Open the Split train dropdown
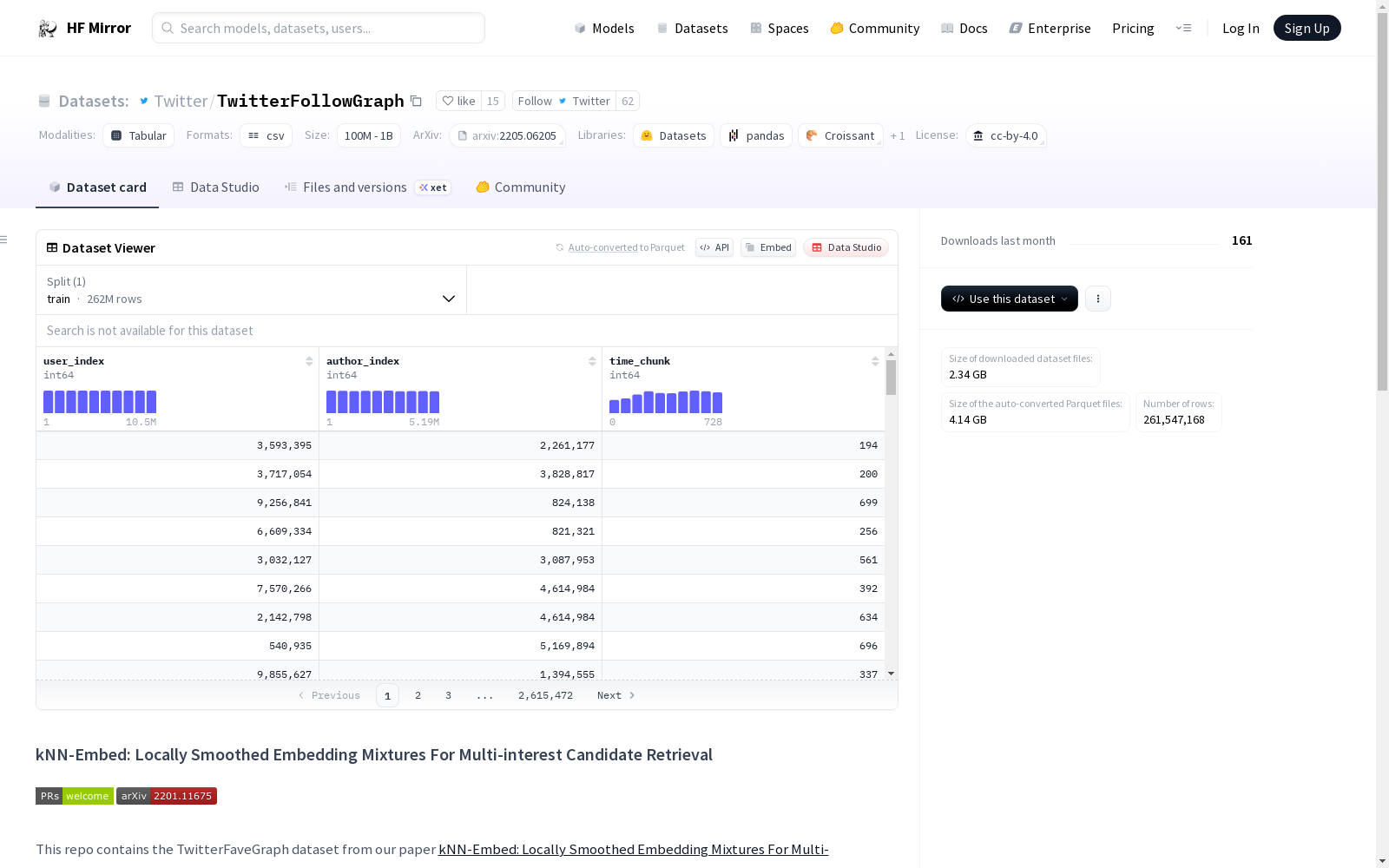 point(252,290)
